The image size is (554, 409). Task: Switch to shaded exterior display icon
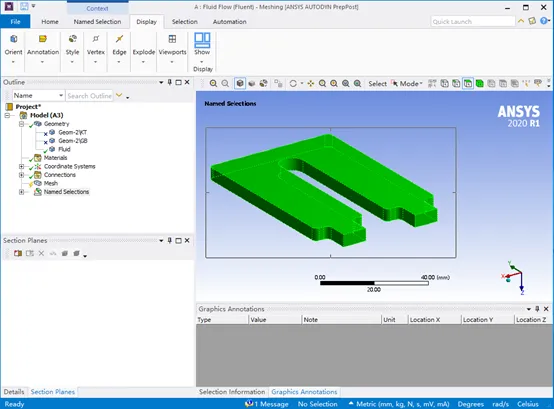tap(252, 83)
